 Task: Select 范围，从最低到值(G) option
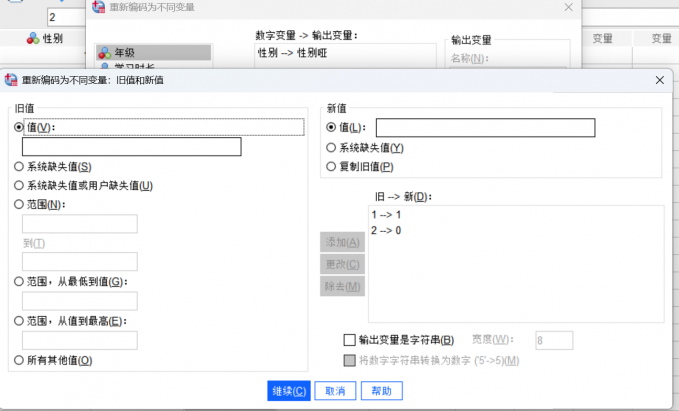[x=19, y=282]
